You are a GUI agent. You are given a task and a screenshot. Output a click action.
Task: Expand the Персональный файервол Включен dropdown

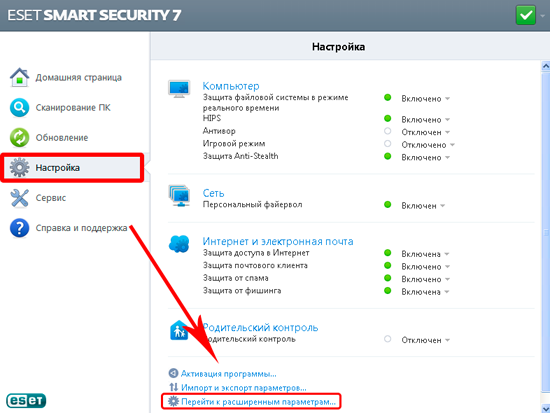click(x=442, y=206)
